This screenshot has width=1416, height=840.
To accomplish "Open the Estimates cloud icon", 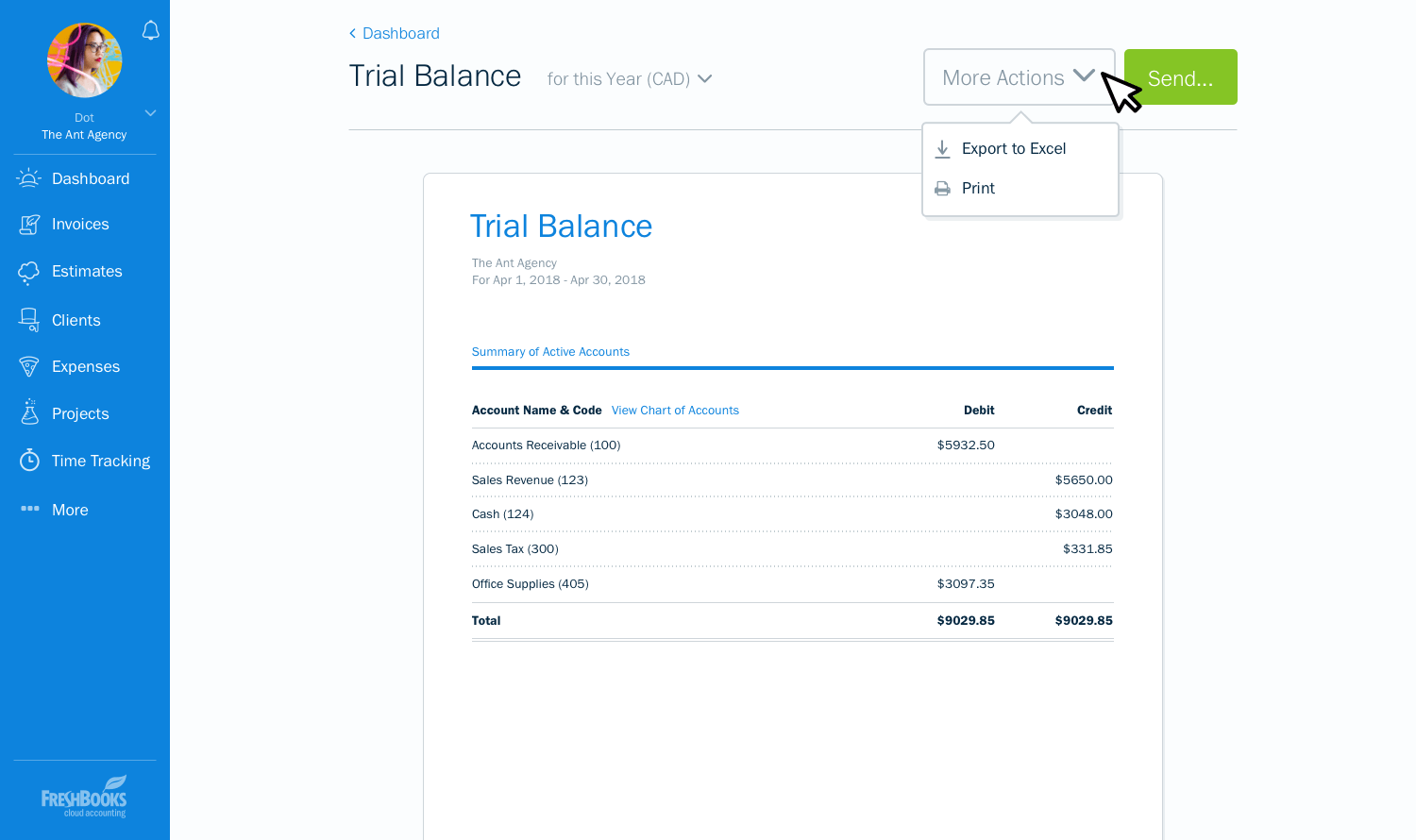I will coord(29,272).
